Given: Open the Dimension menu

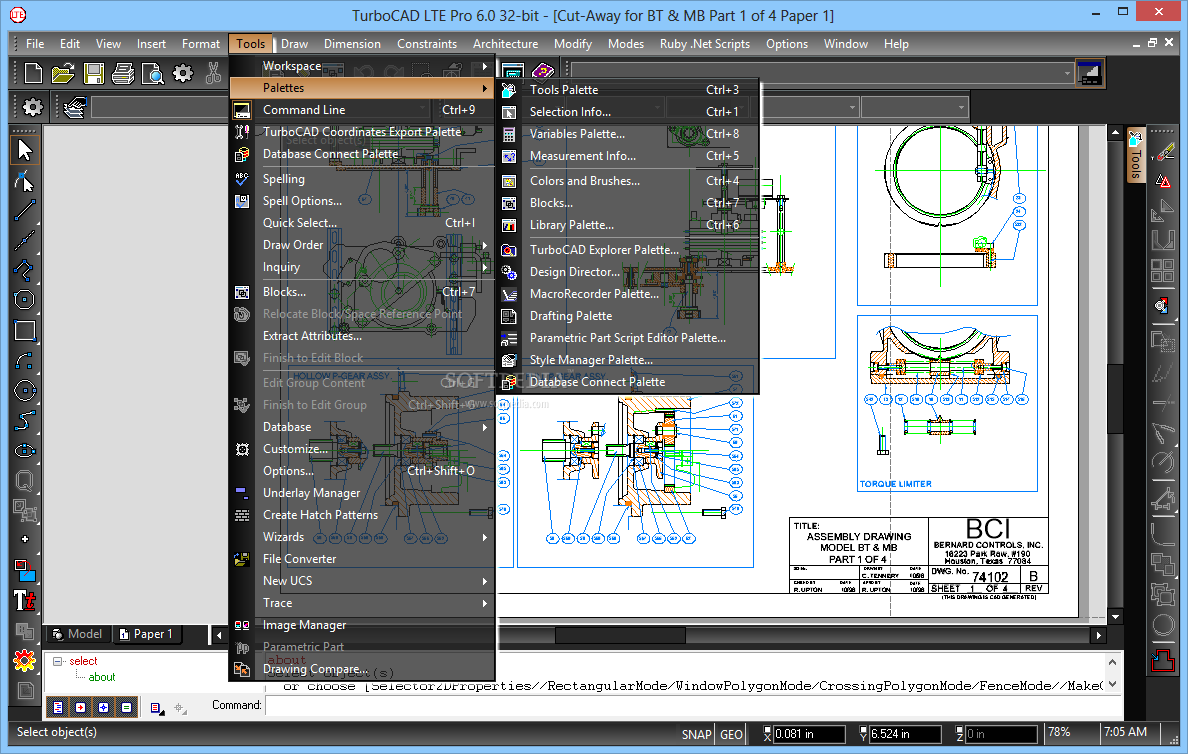Looking at the screenshot, I should [352, 44].
